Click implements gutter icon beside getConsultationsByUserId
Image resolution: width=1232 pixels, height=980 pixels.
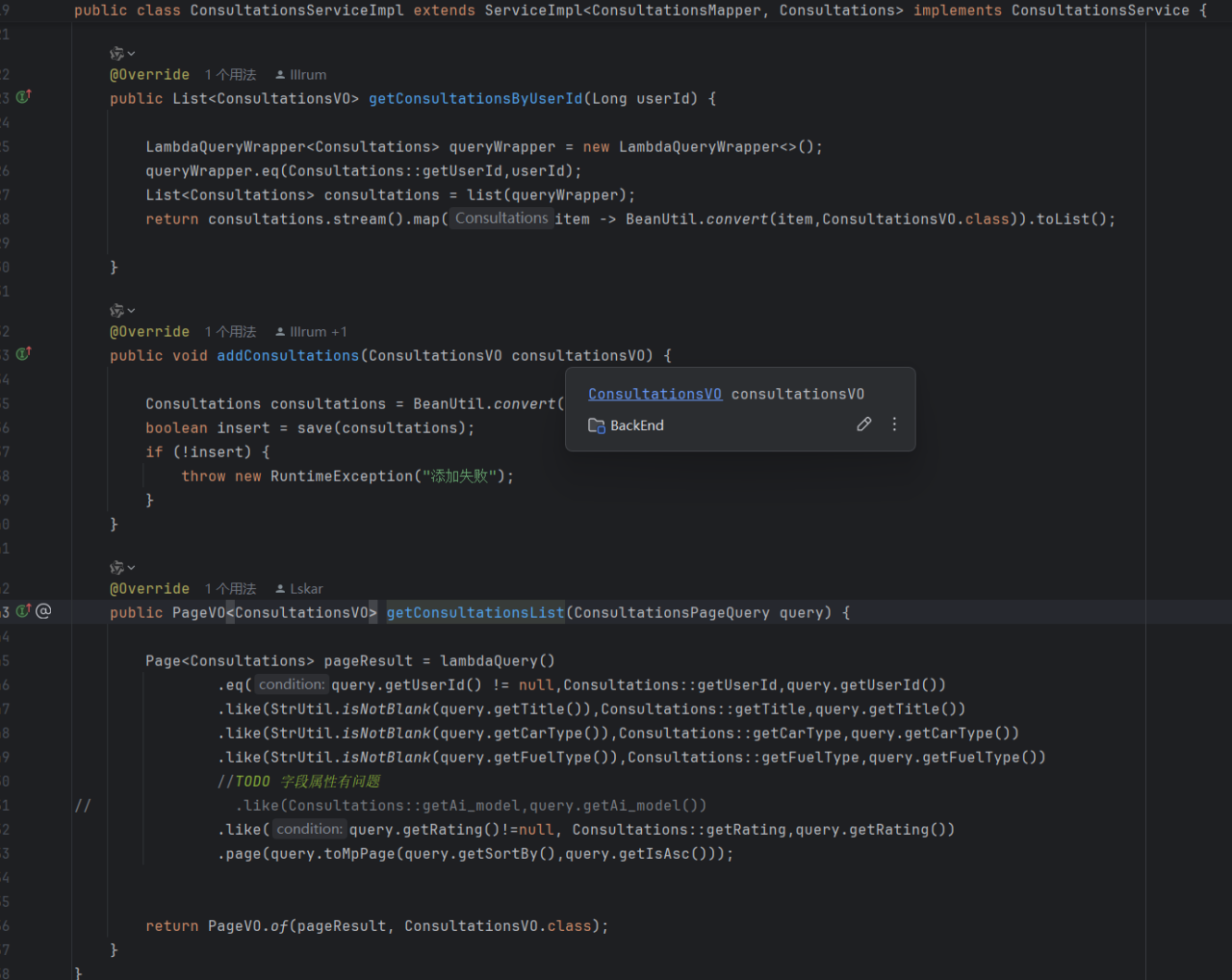click(23, 97)
